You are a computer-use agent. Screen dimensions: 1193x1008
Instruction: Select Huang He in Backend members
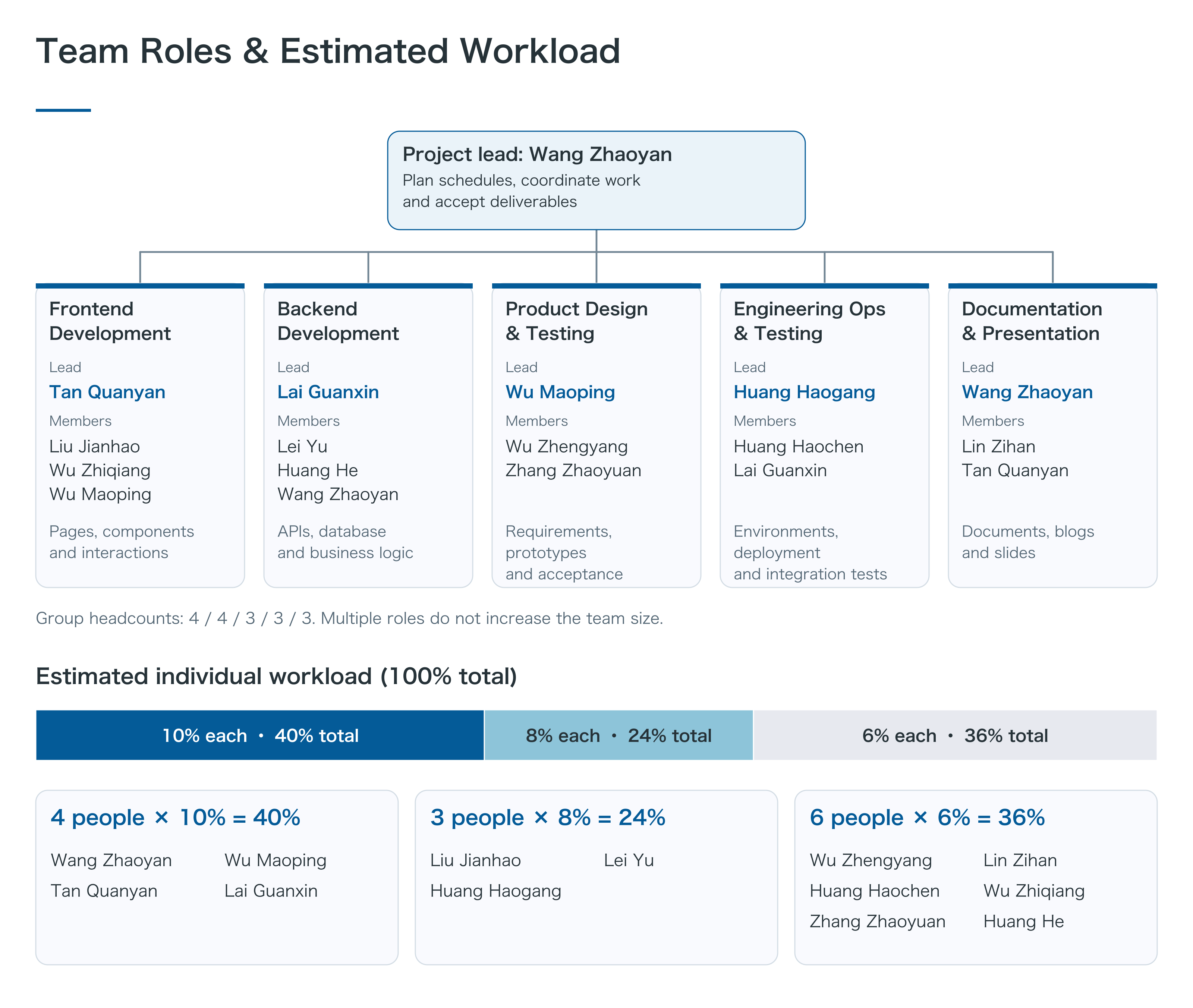[x=318, y=470]
